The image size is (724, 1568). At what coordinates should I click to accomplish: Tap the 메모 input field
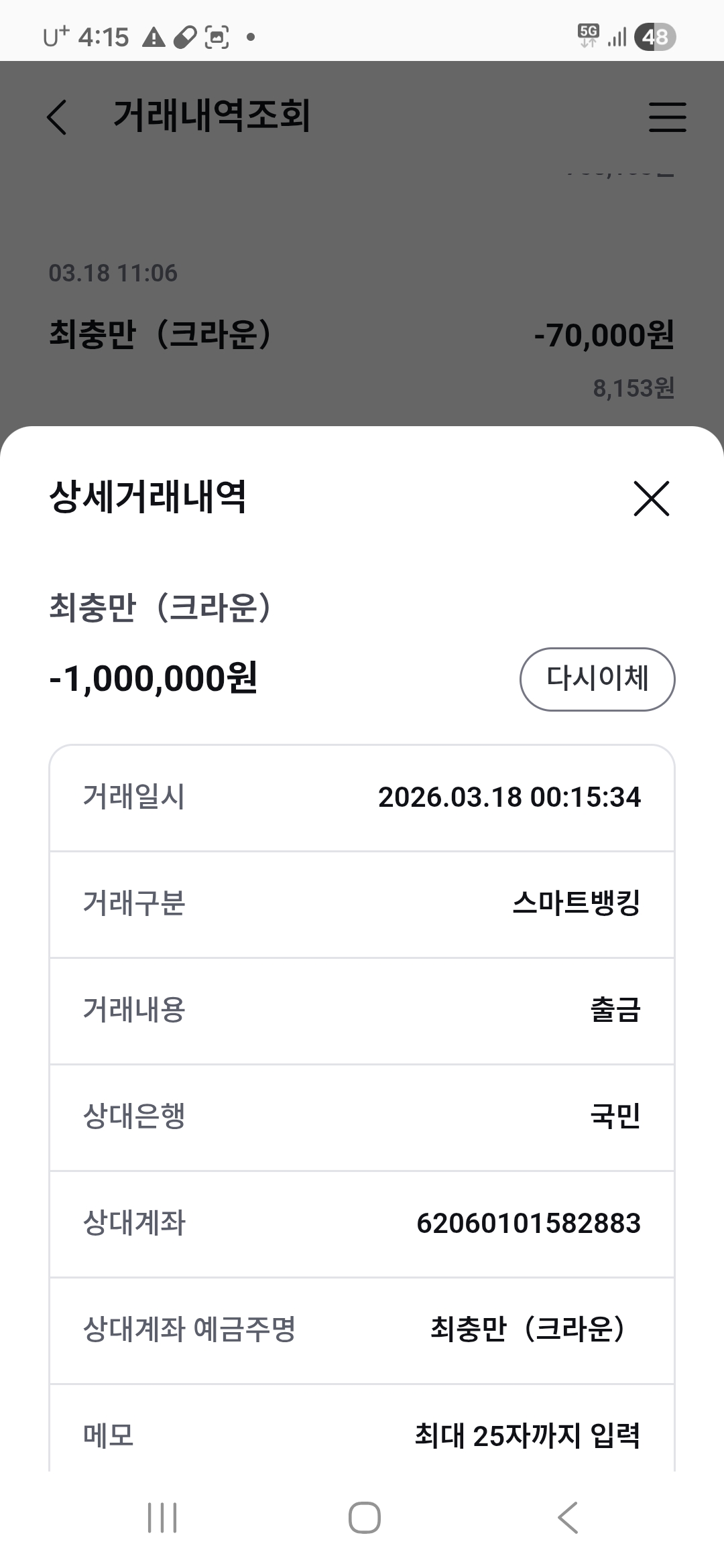click(x=527, y=1435)
